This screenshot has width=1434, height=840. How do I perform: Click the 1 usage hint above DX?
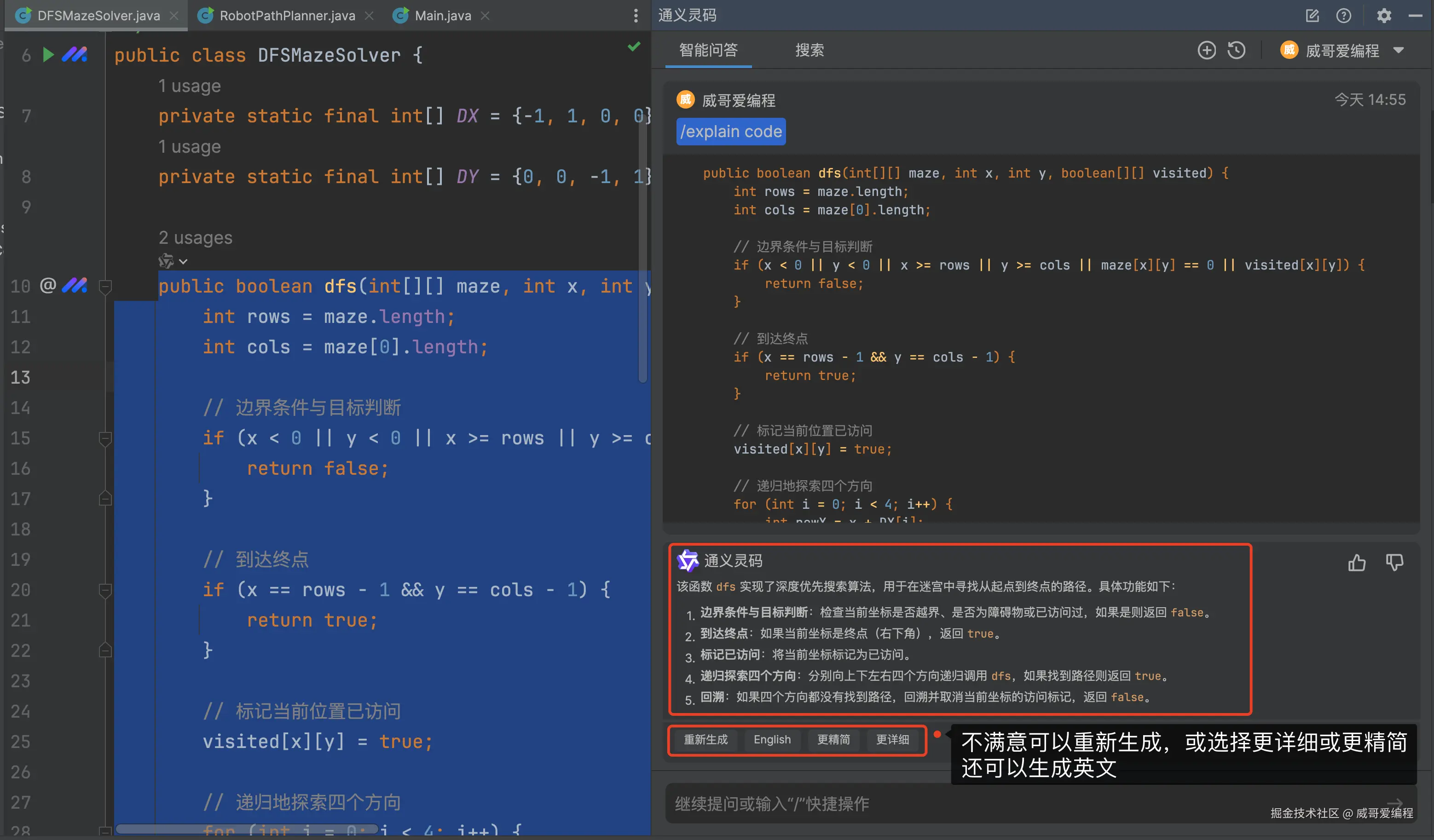point(190,86)
